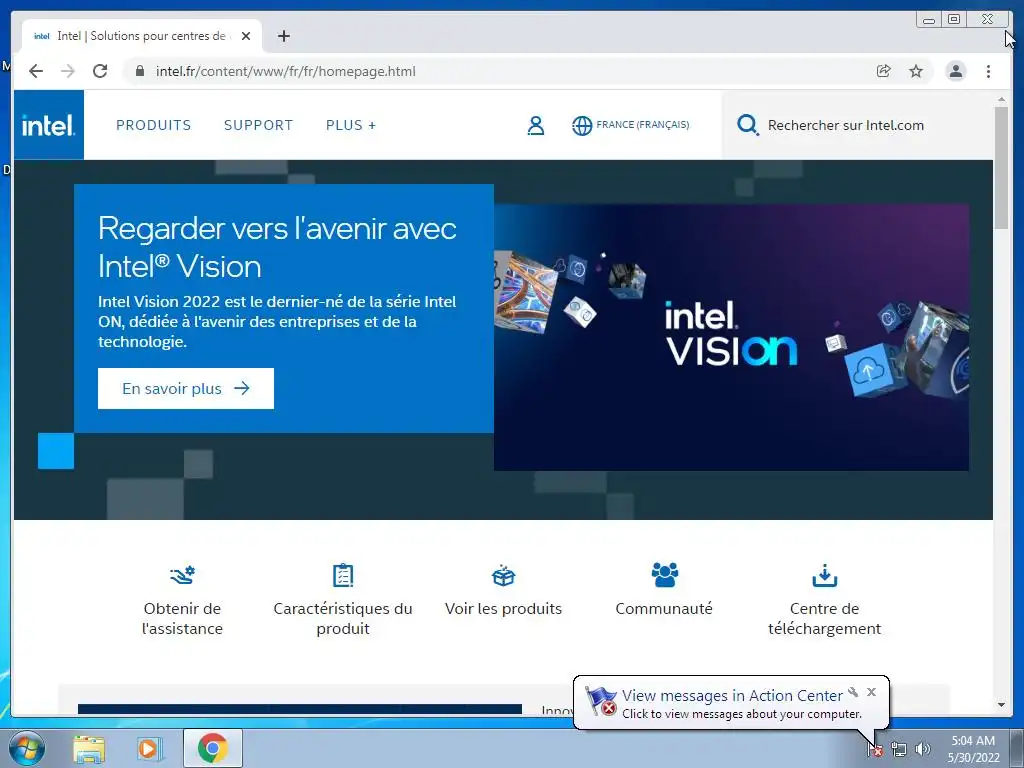Click the scrollbar down arrow

1001,705
